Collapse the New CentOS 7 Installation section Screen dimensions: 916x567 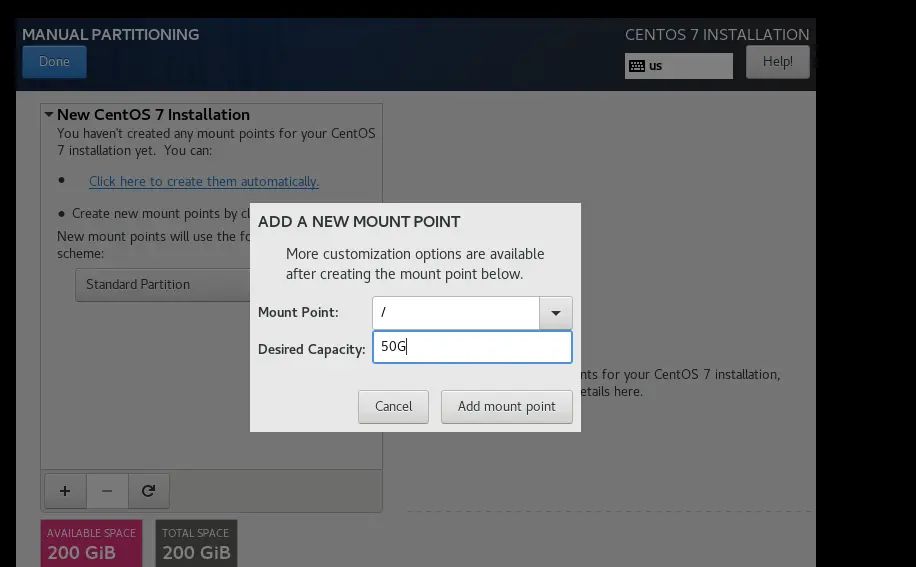(x=49, y=114)
